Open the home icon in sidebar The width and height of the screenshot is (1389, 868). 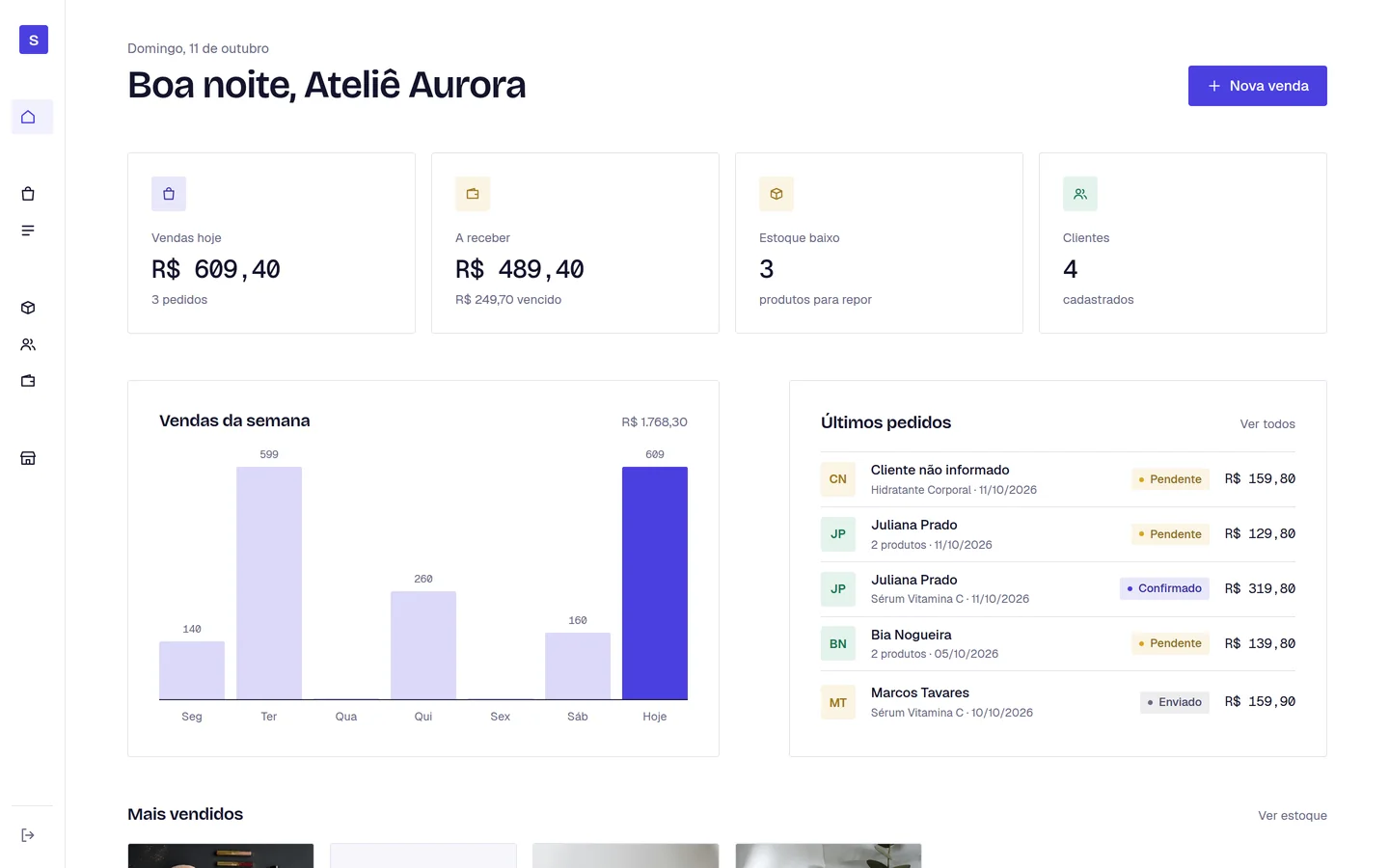click(28, 117)
